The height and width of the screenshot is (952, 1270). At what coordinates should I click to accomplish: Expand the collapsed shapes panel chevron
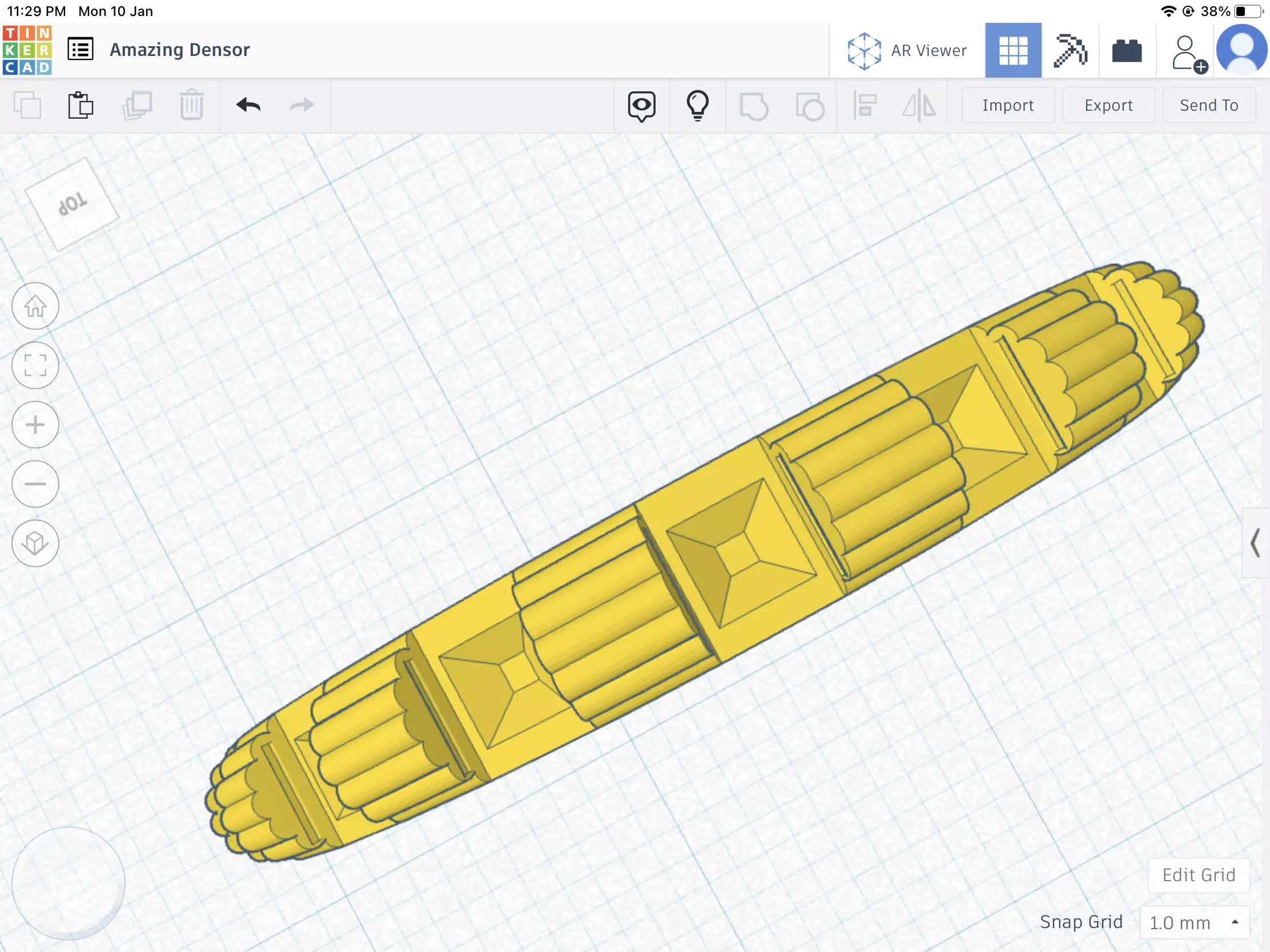1256,542
